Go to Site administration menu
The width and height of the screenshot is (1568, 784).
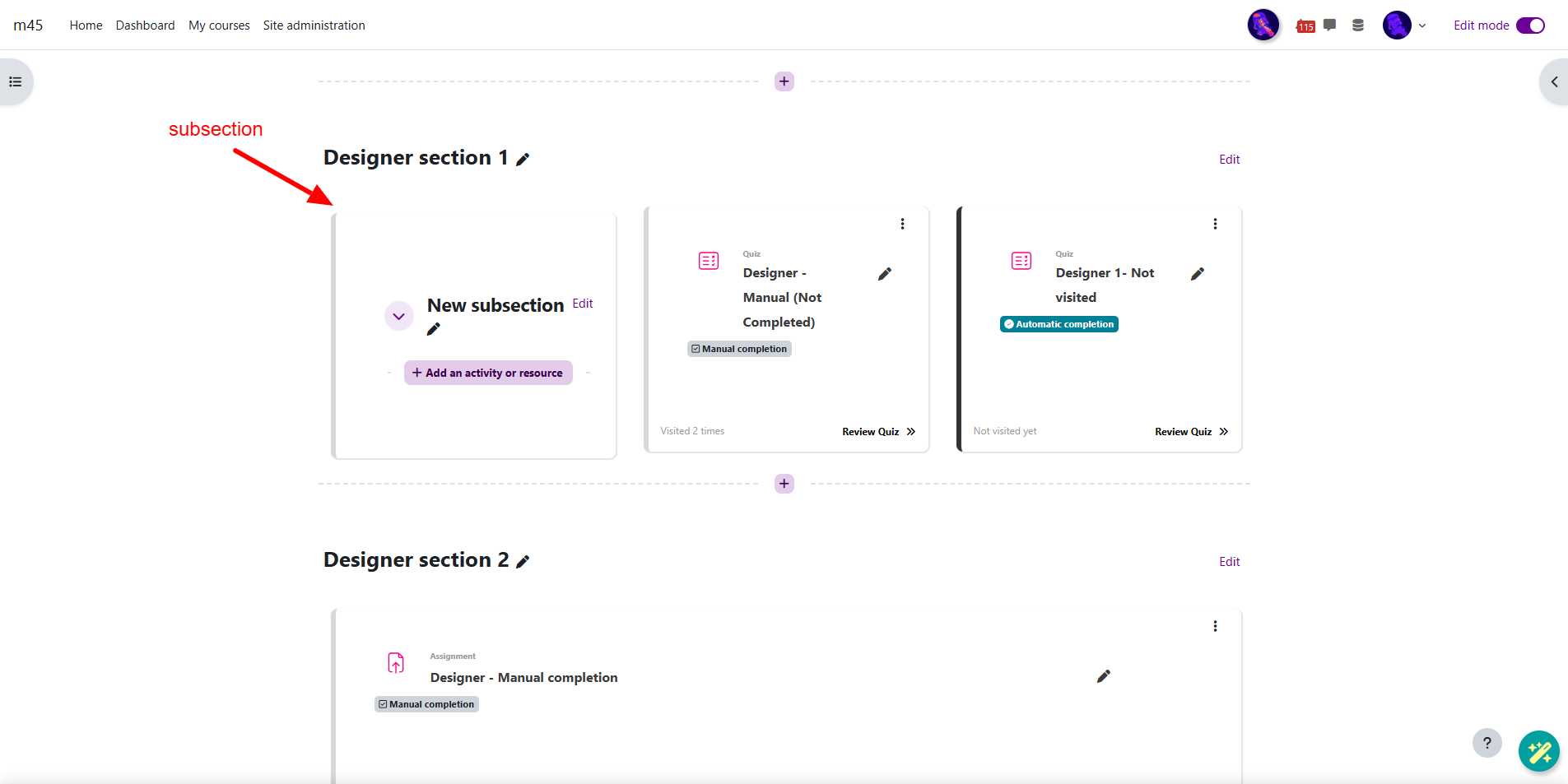click(314, 26)
